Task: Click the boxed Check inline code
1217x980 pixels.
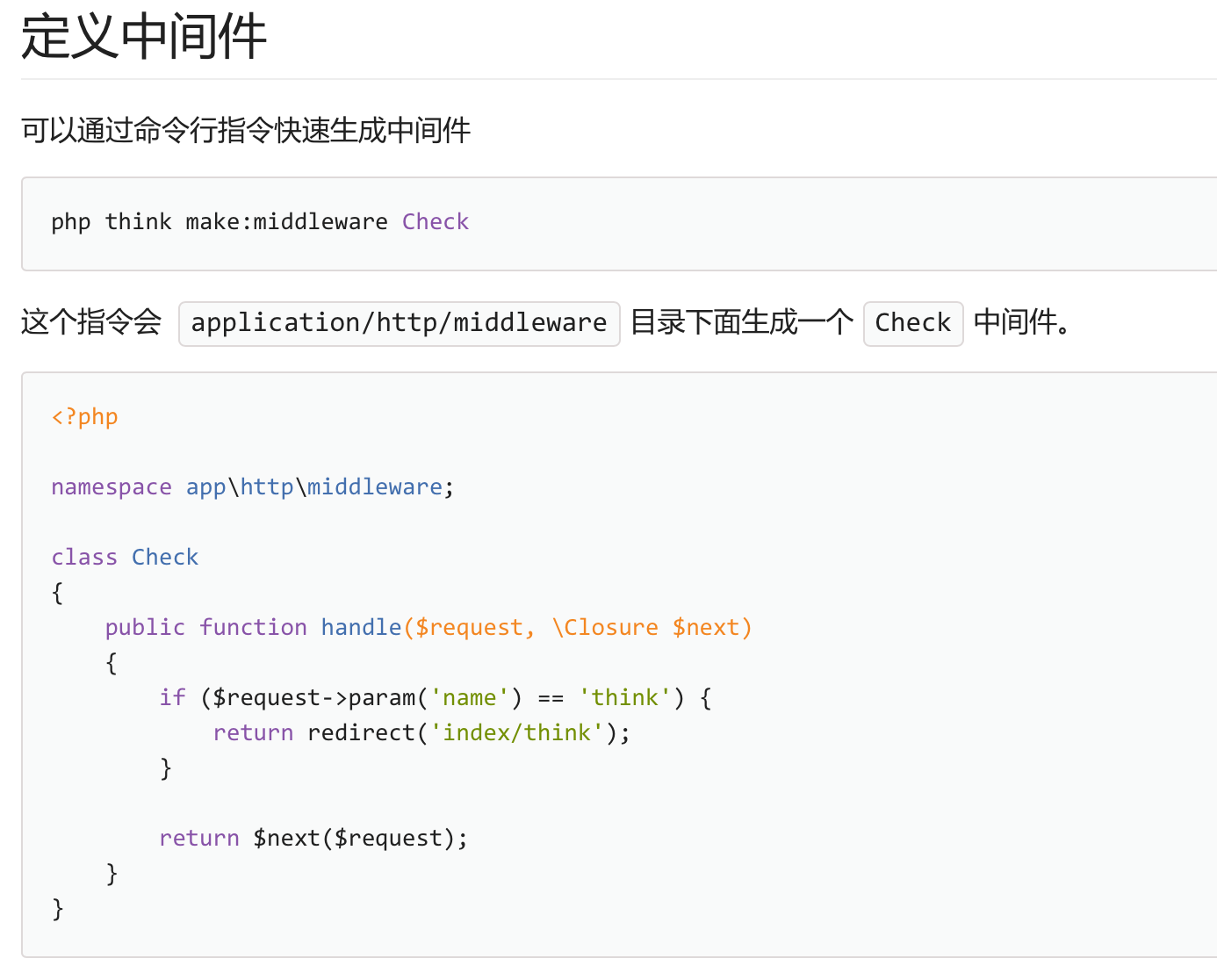Action: pos(912,323)
